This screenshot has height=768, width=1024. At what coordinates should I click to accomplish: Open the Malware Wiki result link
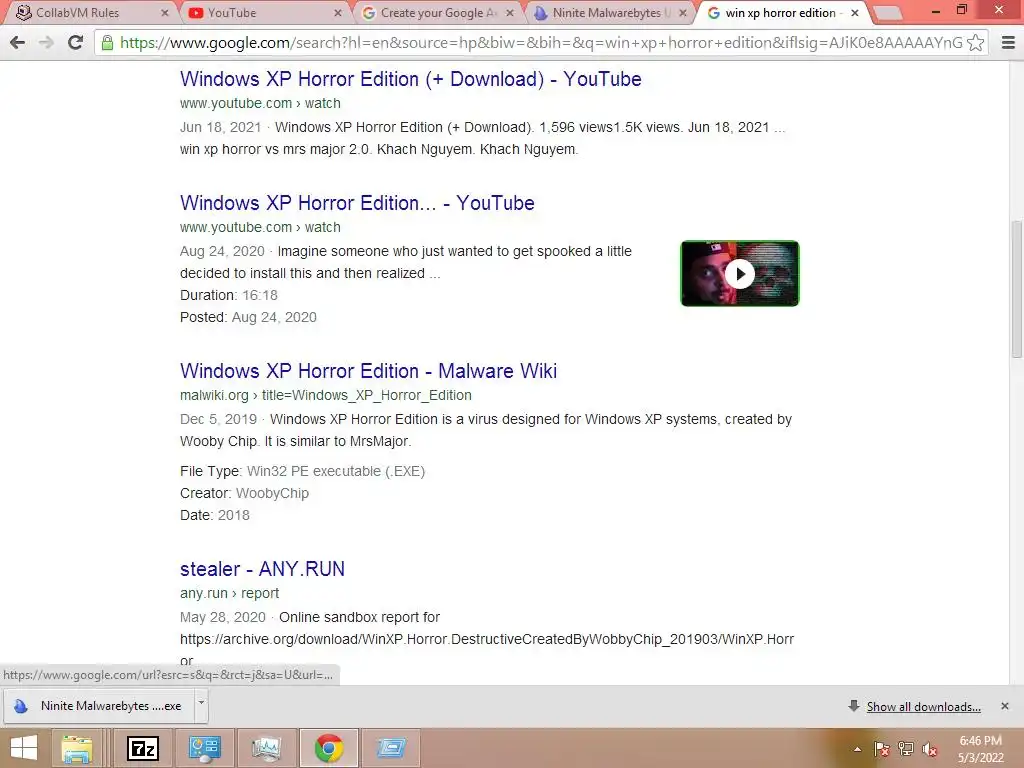[x=368, y=371]
